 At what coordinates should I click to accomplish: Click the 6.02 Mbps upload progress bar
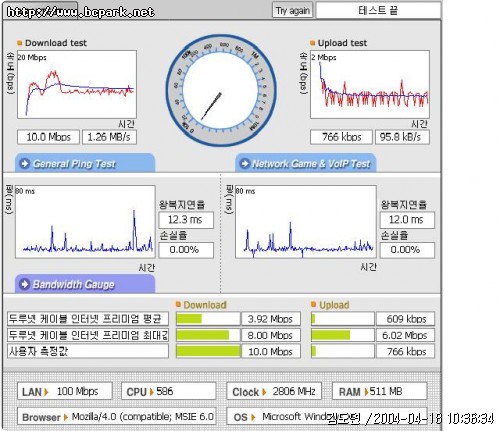[343, 335]
